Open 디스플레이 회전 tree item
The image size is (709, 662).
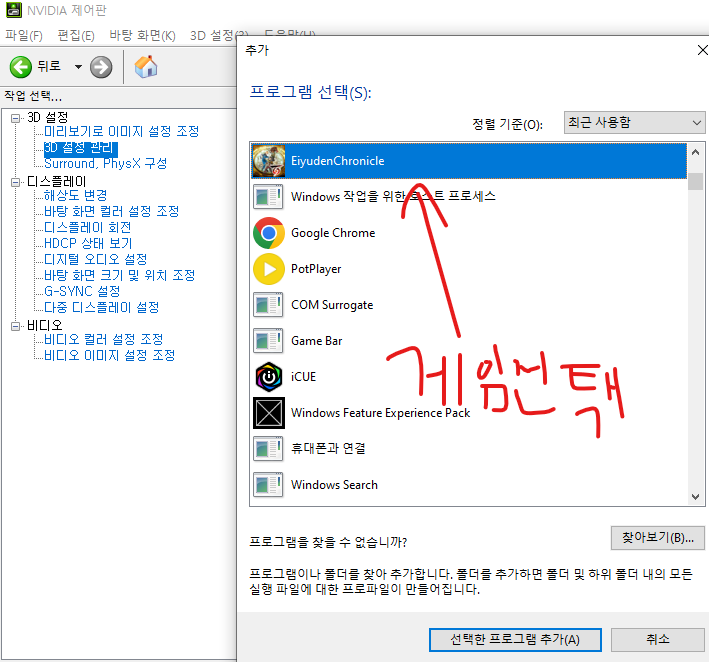pos(88,227)
